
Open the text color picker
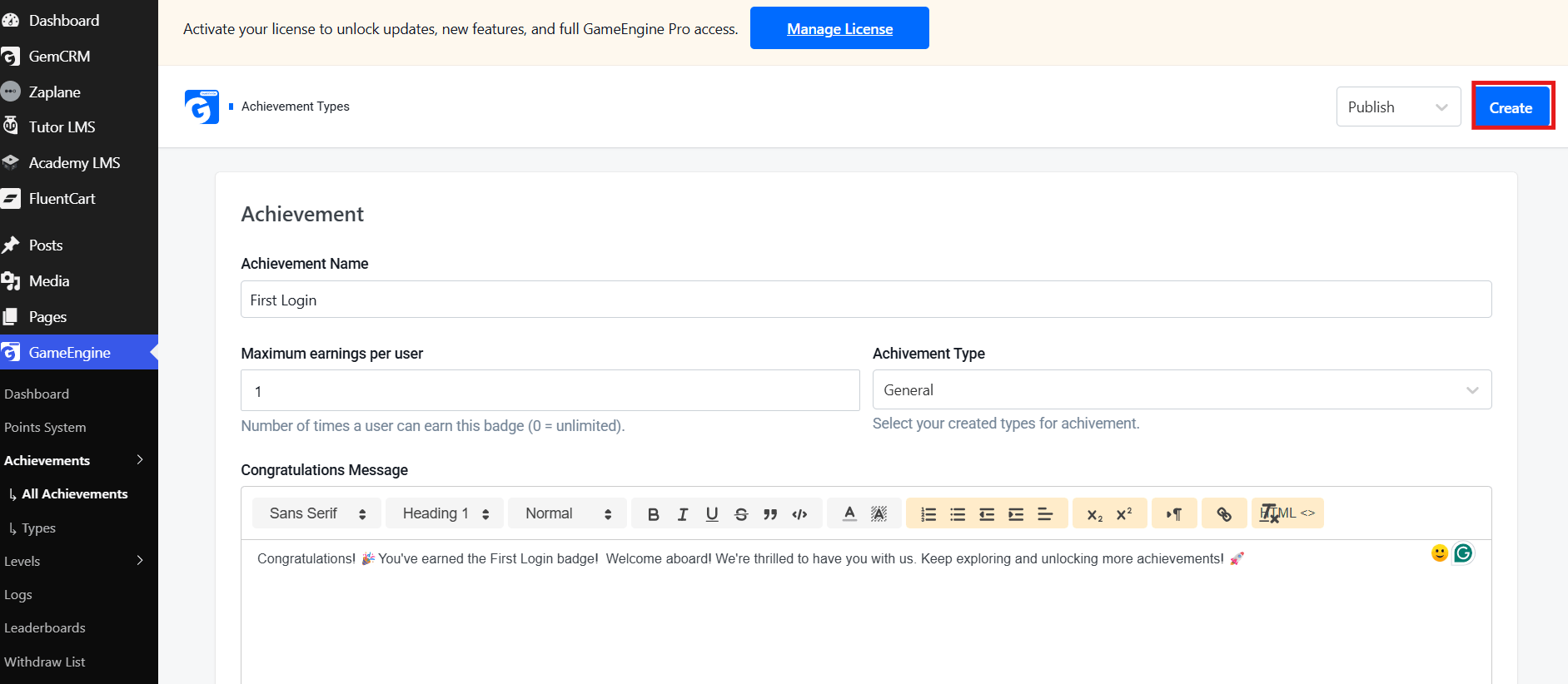849,513
